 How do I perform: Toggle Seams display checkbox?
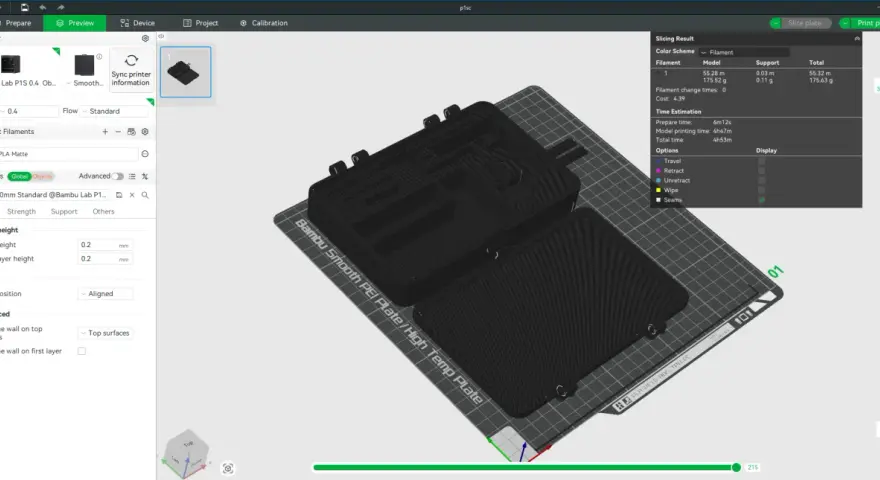click(x=762, y=199)
